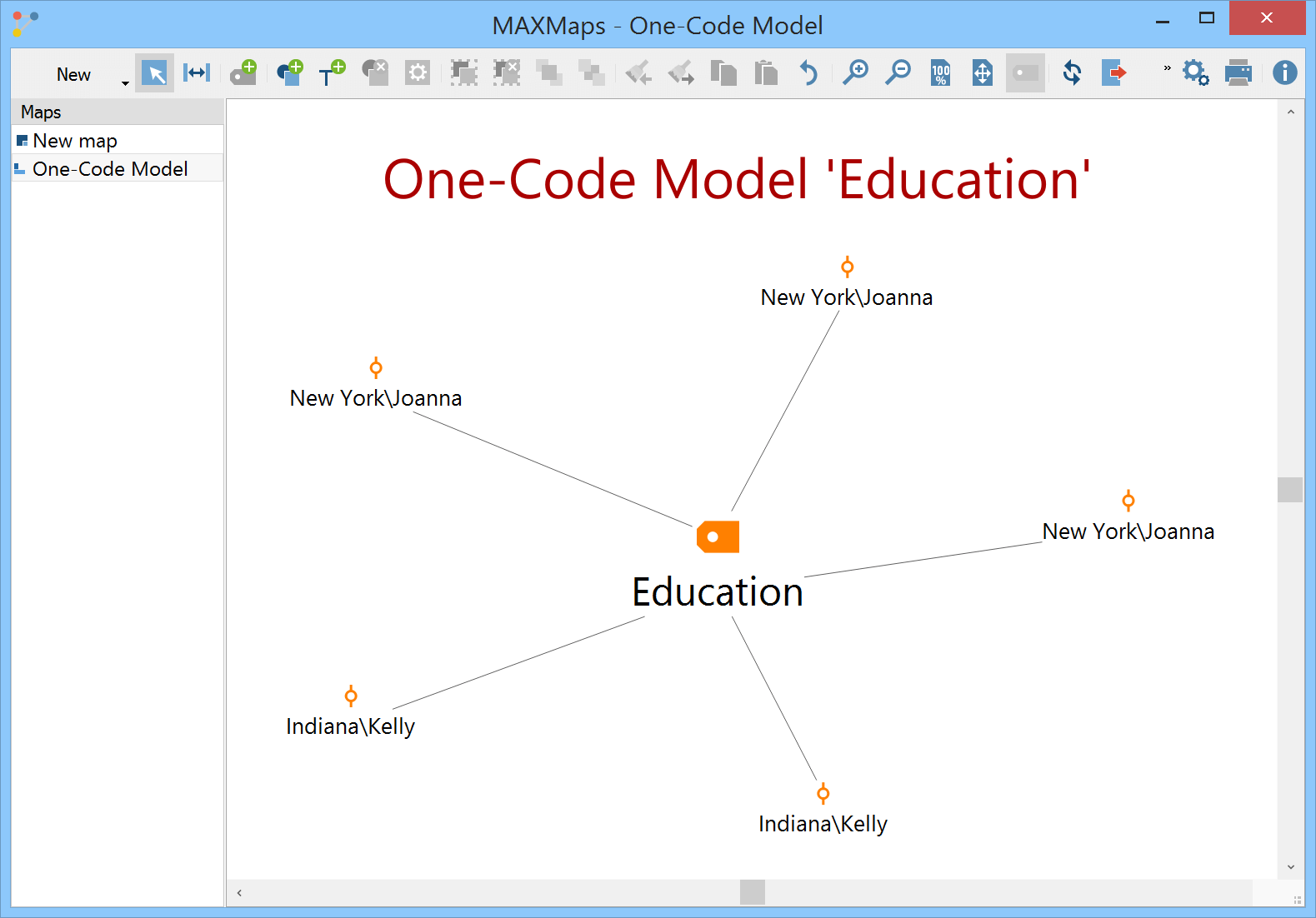Click the copy format brush icon
This screenshot has width=1316, height=918.
[639, 73]
